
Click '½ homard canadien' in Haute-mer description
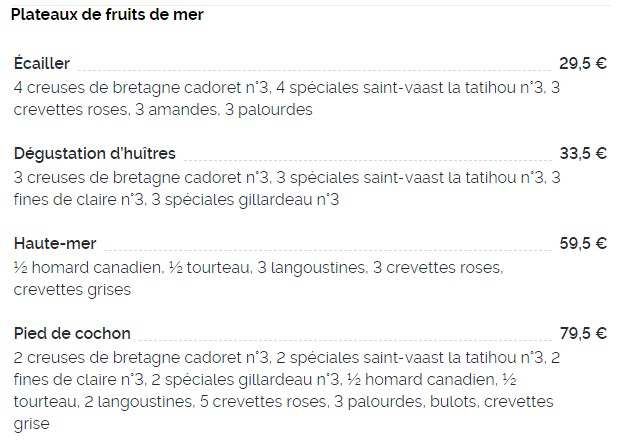[87, 268]
